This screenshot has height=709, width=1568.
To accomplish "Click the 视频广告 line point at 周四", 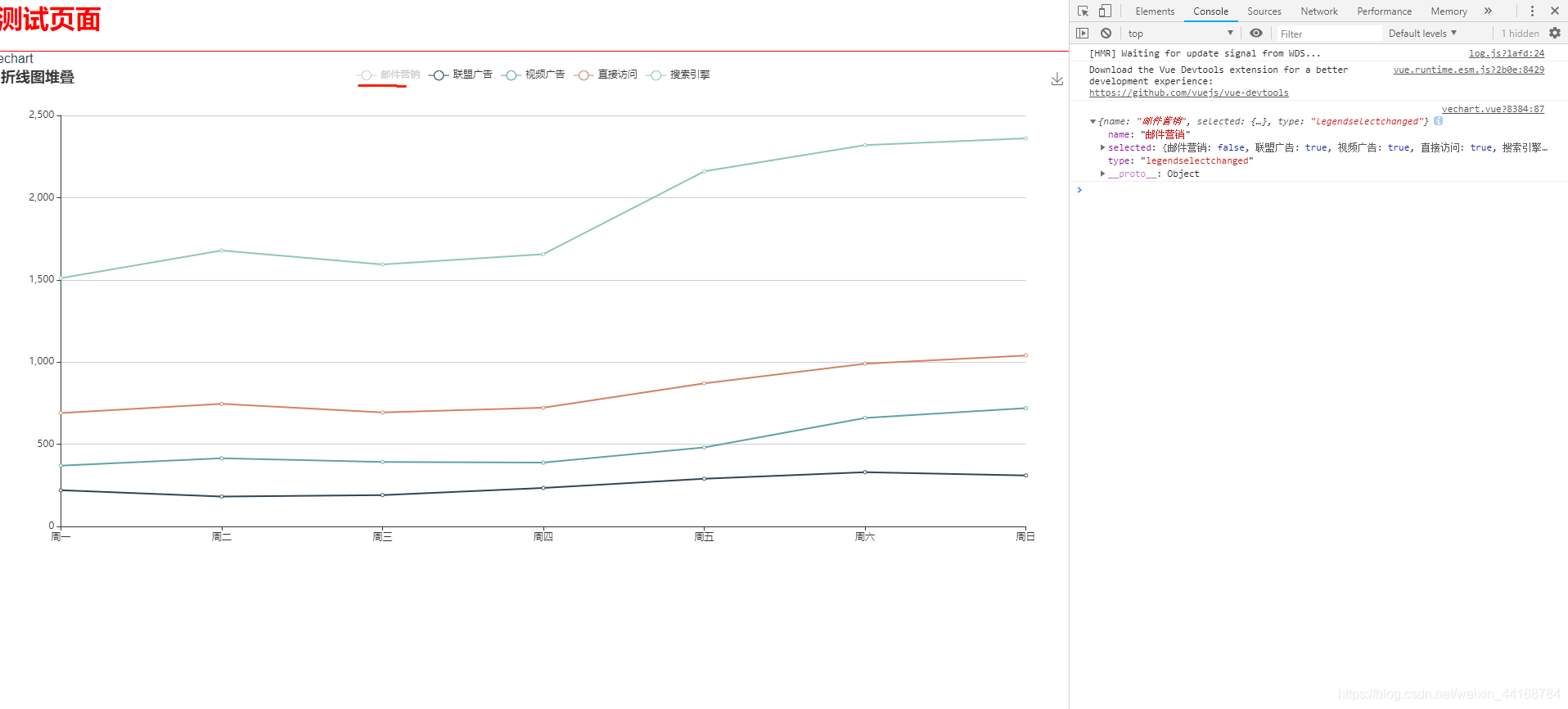I will [x=543, y=463].
